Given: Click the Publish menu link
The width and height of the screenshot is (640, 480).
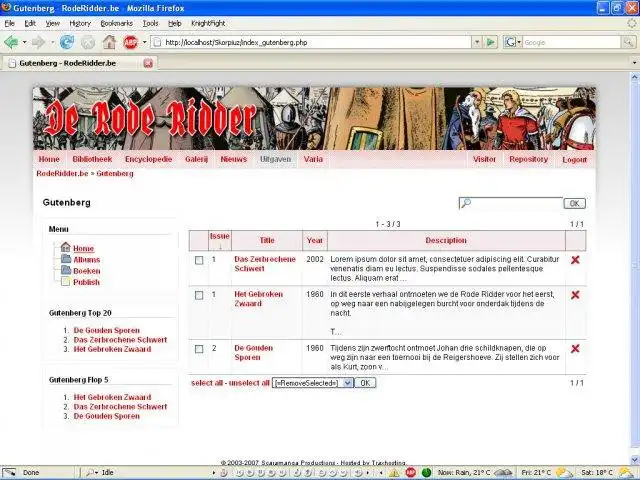Looking at the screenshot, I should click(87, 282).
